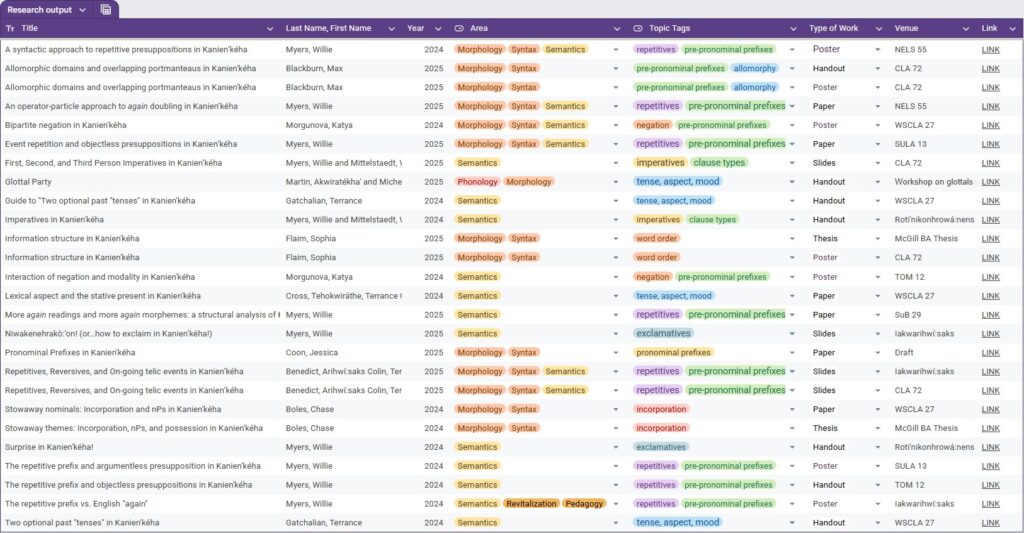1024x533 pixels.
Task: Click the chip icon in Topic Tags header
Action: (x=639, y=28)
